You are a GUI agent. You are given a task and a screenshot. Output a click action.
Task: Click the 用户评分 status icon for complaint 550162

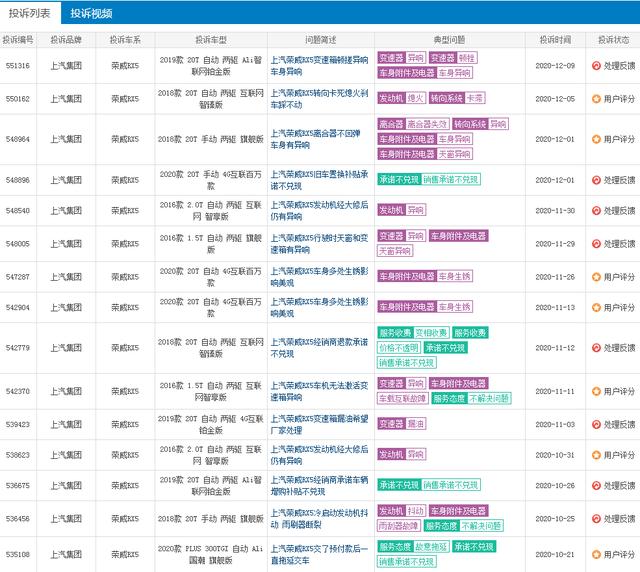(596, 99)
